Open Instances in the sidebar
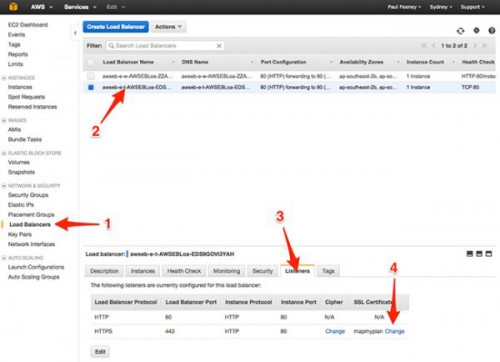Image resolution: width=500 pixels, height=362 pixels. pos(20,87)
